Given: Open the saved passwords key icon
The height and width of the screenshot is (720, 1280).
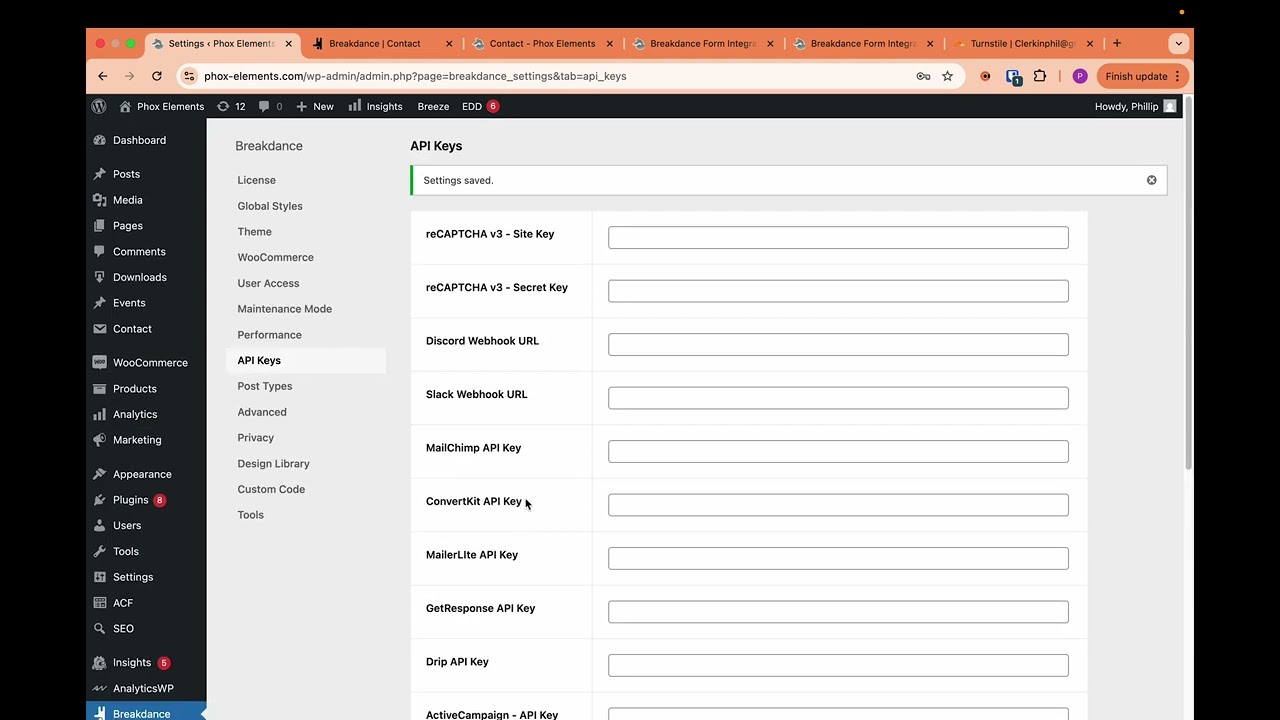Looking at the screenshot, I should [923, 76].
